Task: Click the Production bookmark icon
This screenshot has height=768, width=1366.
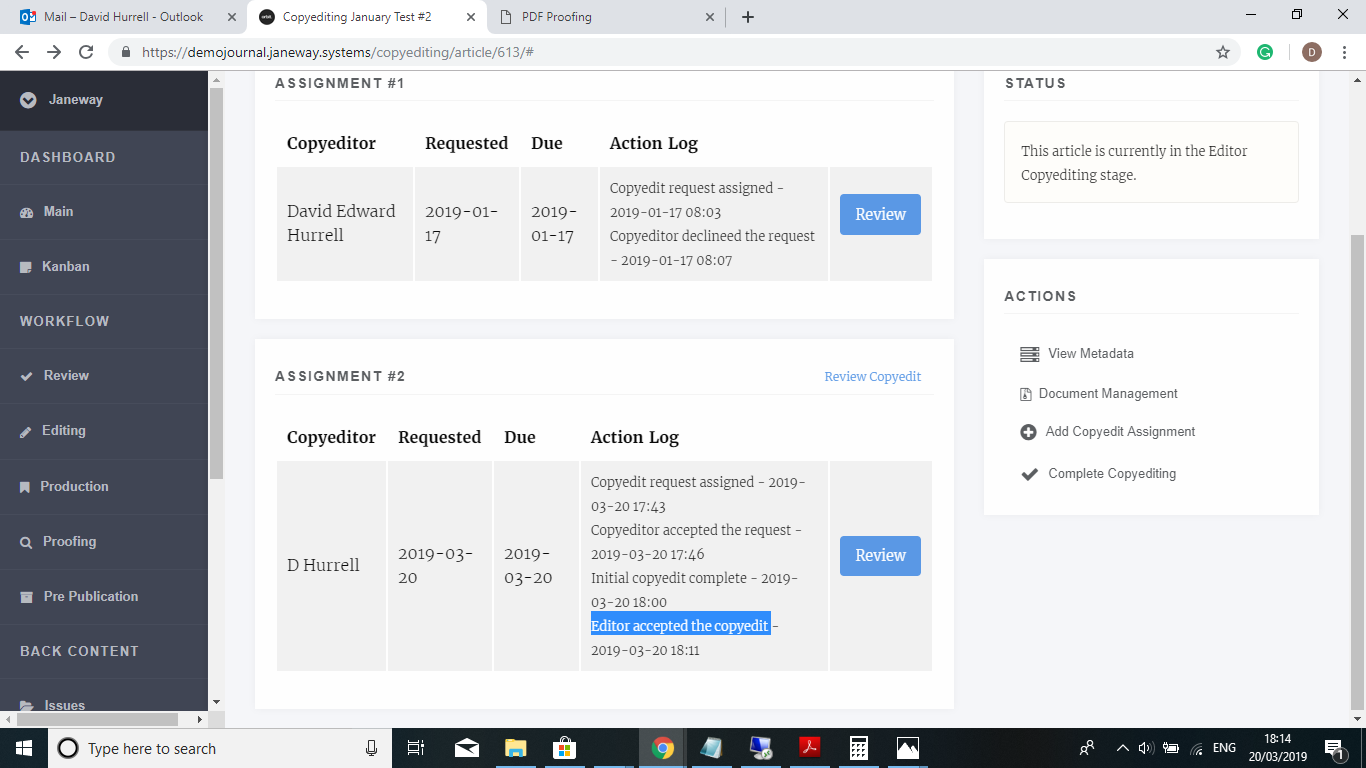Action: click(x=25, y=487)
